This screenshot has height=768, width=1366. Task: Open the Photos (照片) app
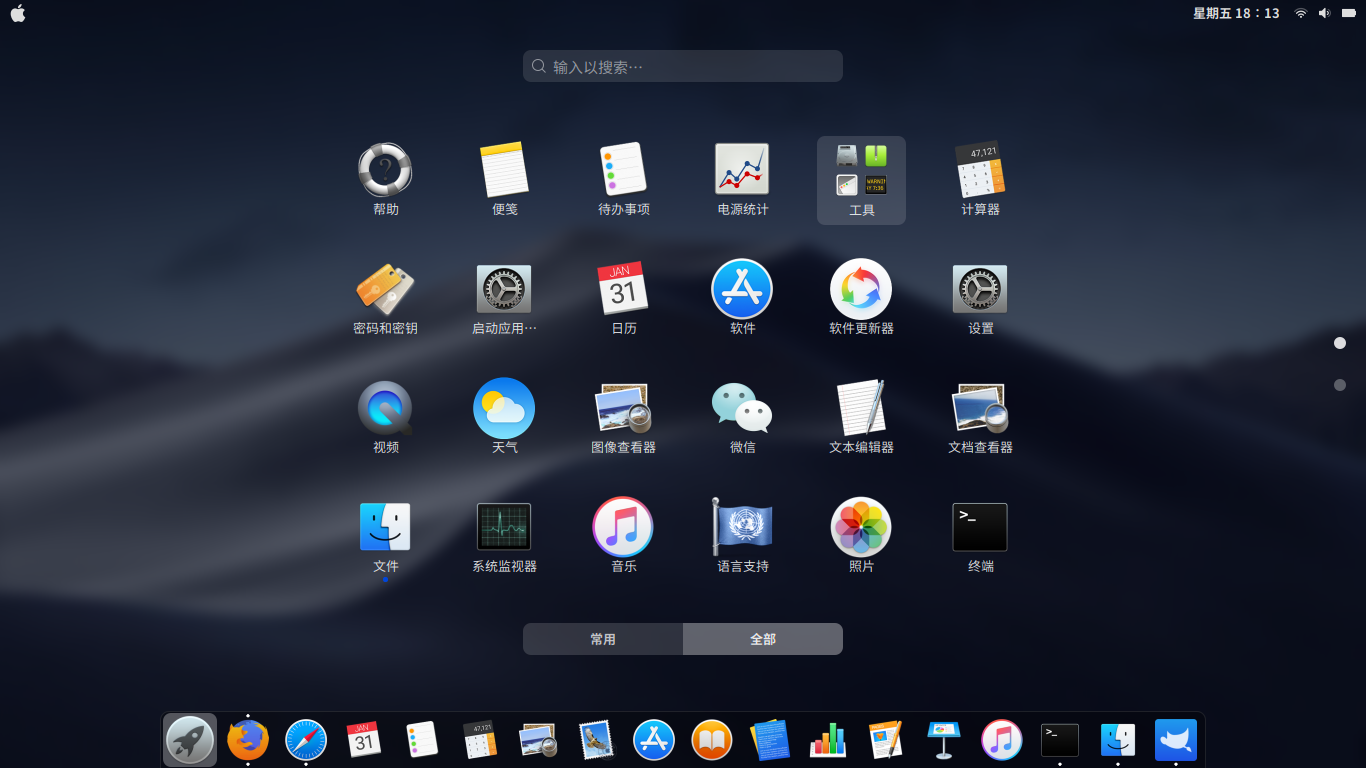[x=860, y=527]
